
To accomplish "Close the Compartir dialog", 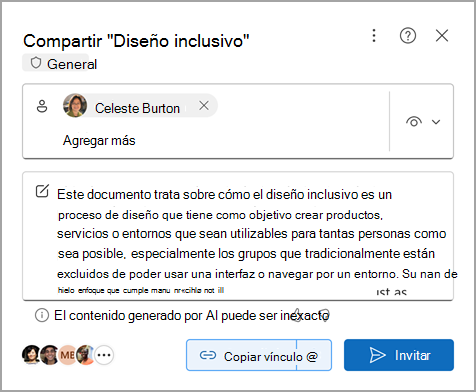I will point(442,36).
